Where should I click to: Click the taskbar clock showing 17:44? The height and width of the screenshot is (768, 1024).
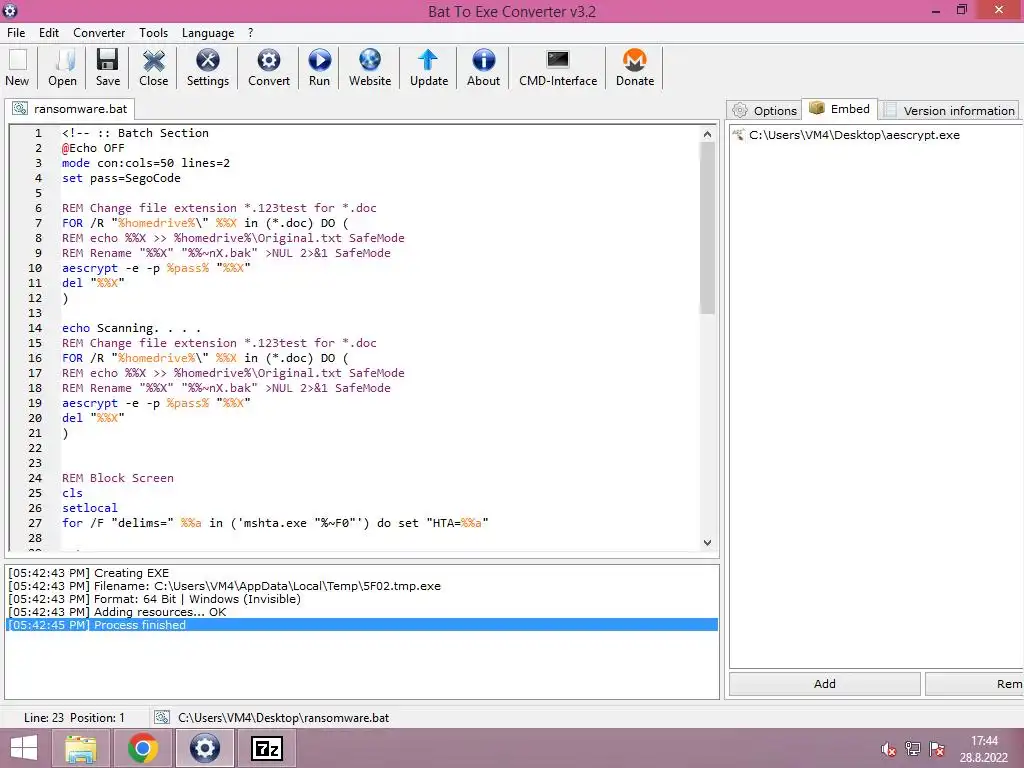pos(984,741)
